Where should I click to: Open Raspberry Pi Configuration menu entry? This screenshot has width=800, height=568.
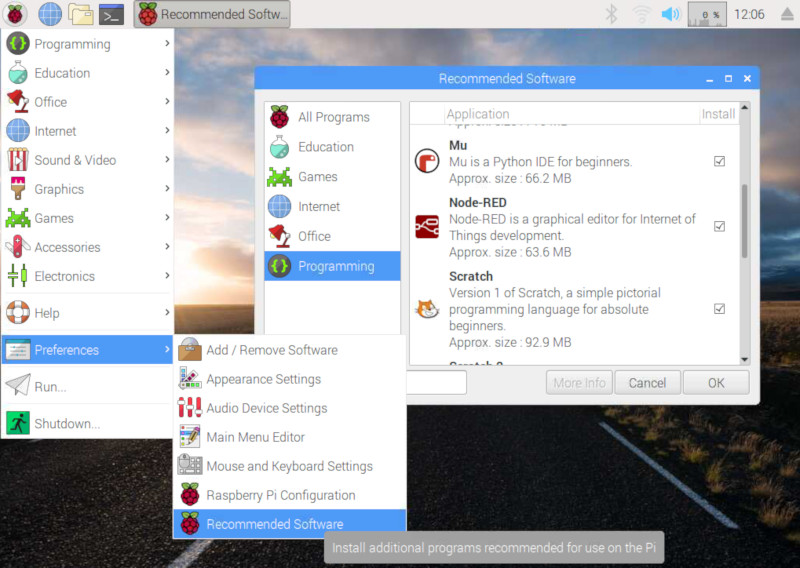290,495
